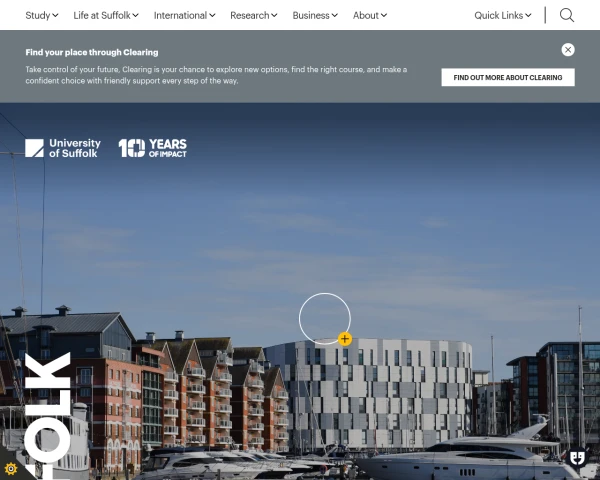Open the Quick Links dropdown
600x480 pixels.
click(503, 15)
